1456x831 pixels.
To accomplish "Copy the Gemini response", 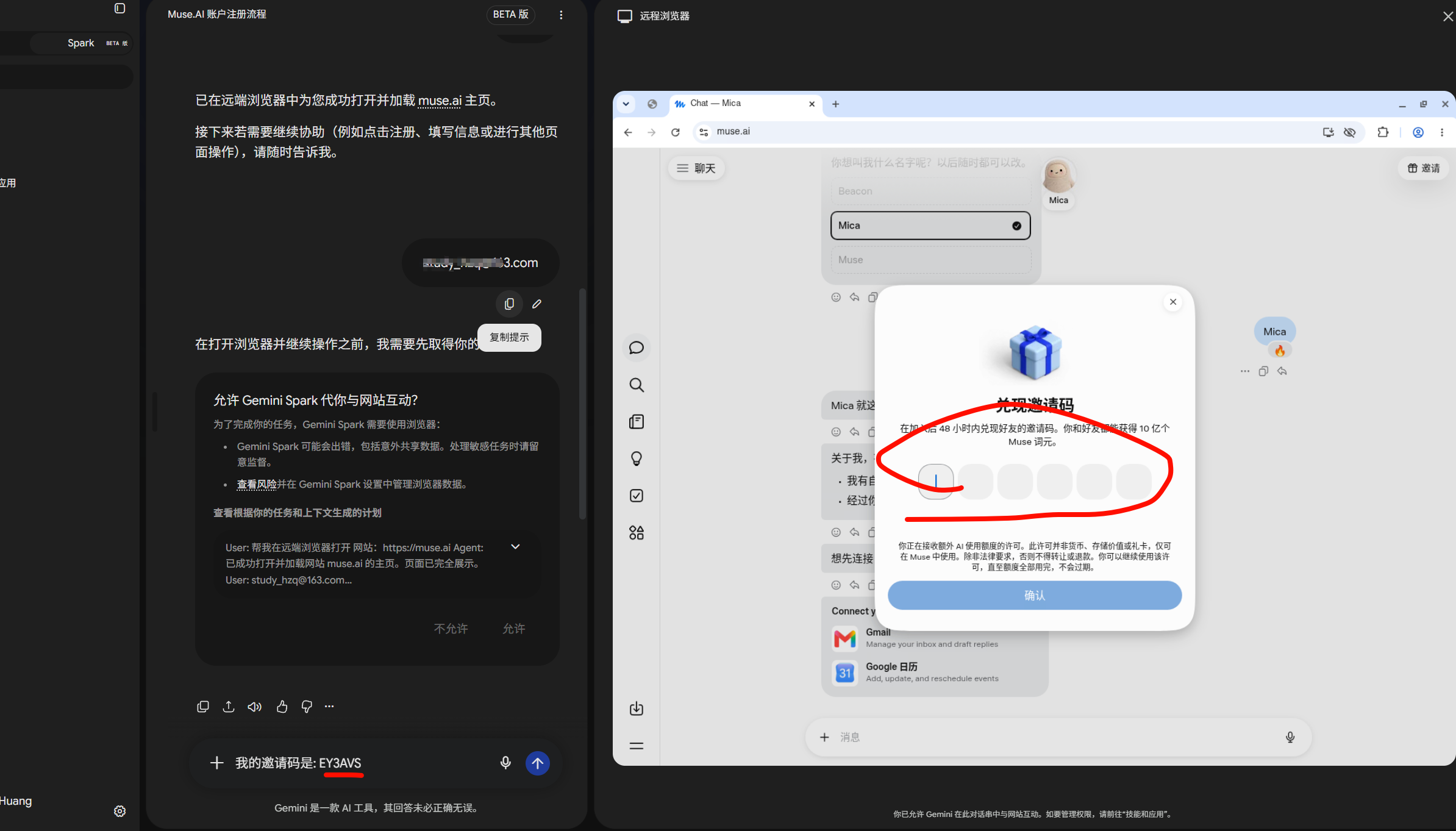I will click(x=203, y=707).
